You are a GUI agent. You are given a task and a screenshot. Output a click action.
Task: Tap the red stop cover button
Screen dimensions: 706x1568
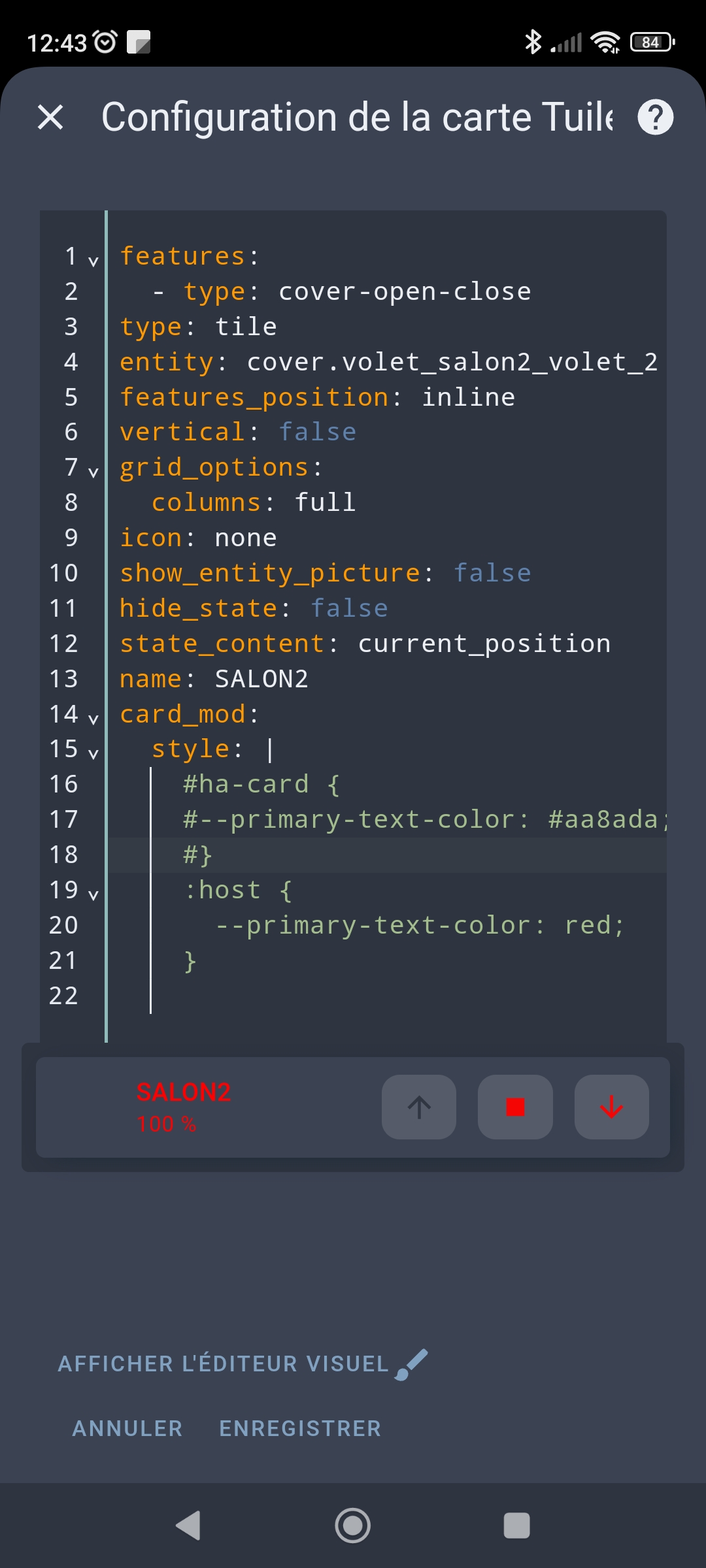[x=515, y=1107]
